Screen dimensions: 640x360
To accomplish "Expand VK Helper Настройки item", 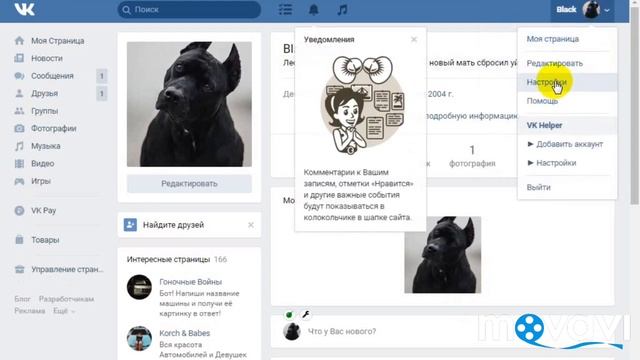I will [x=552, y=163].
